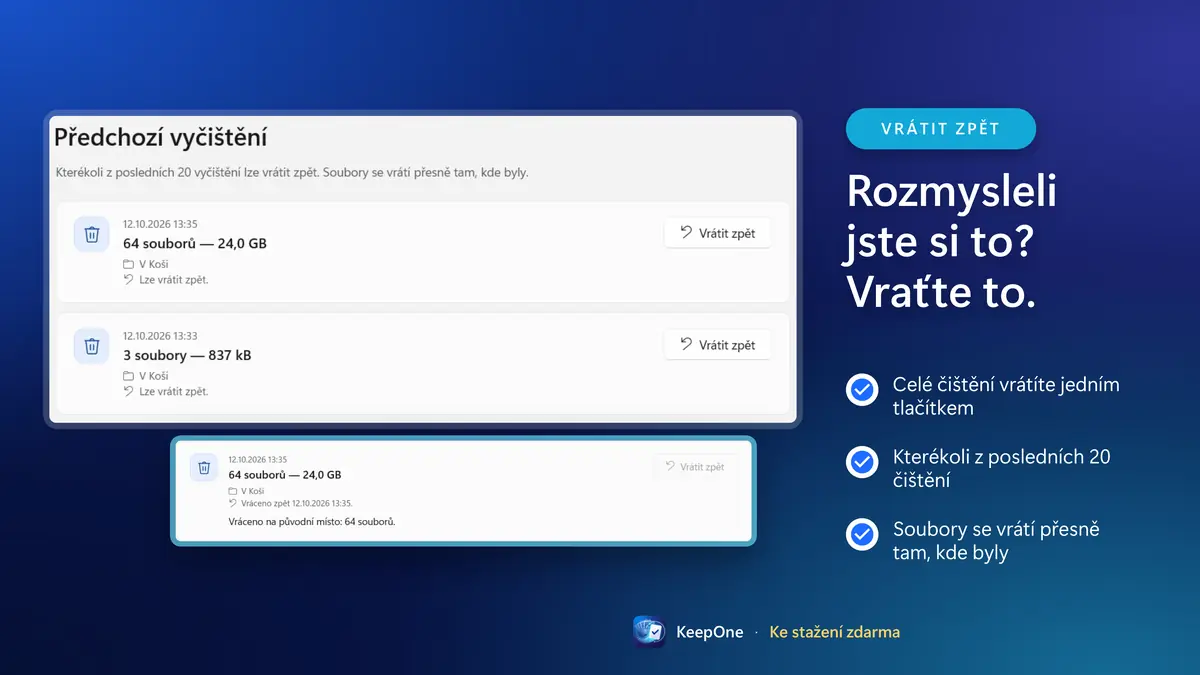Click the greyed-out Vrátit zpět in the restored card
Viewport: 1200px width, 675px height.
pyautogui.click(x=694, y=467)
